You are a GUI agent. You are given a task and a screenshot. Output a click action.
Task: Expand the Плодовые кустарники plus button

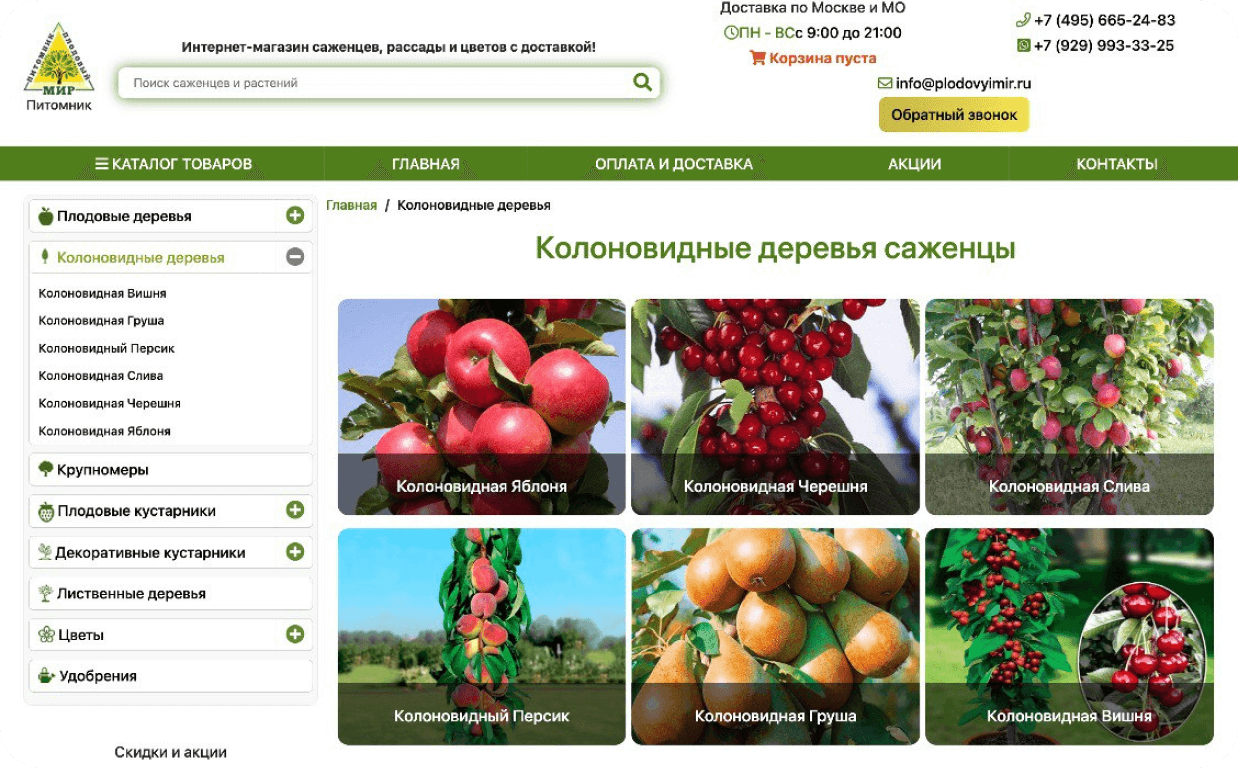click(295, 510)
